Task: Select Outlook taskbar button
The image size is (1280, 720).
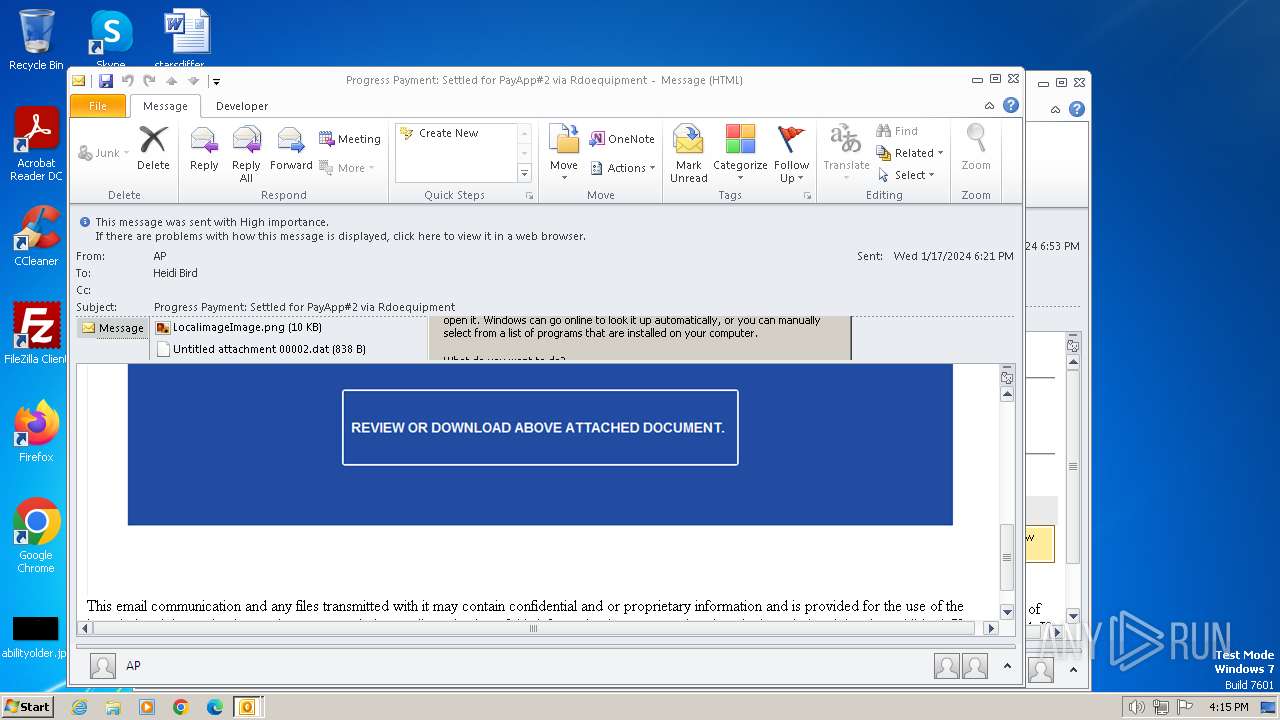Action: pyautogui.click(x=247, y=707)
